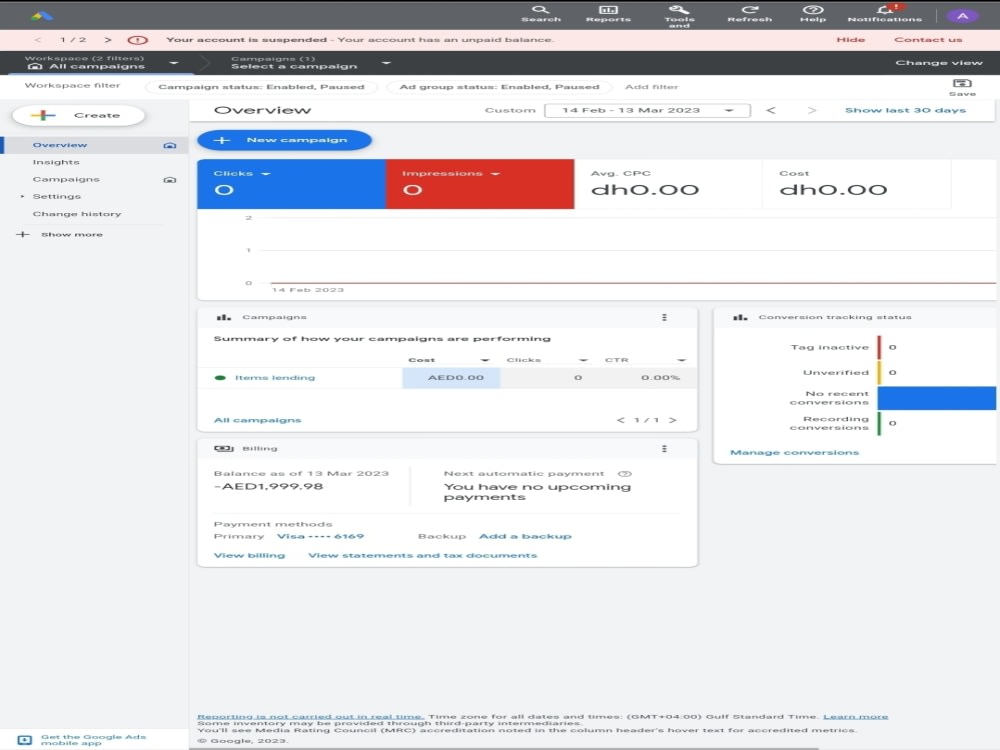
Task: Click Reporting is not carried out link
Action: point(310,717)
